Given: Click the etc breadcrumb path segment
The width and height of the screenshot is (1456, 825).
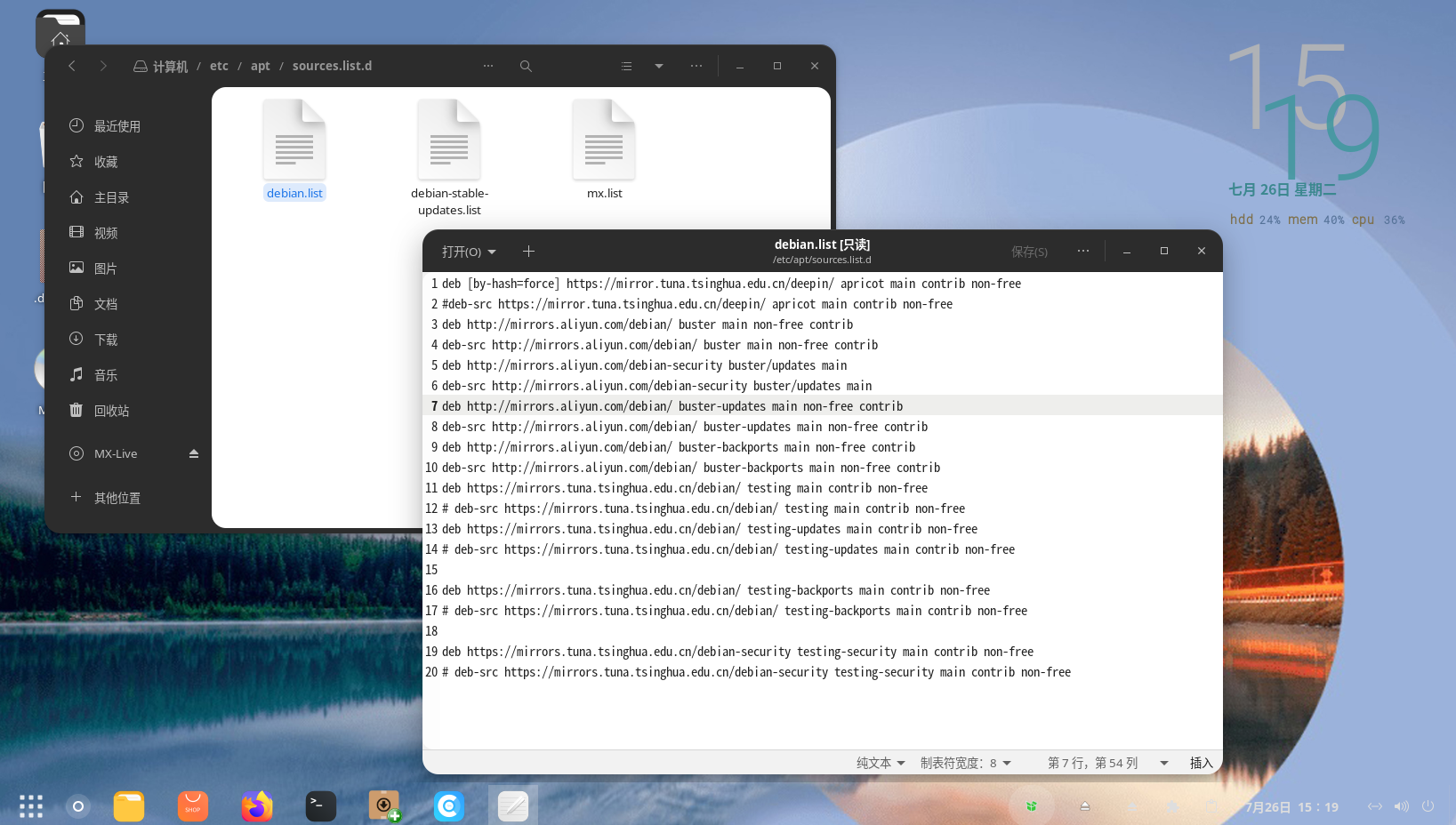Looking at the screenshot, I should point(219,67).
